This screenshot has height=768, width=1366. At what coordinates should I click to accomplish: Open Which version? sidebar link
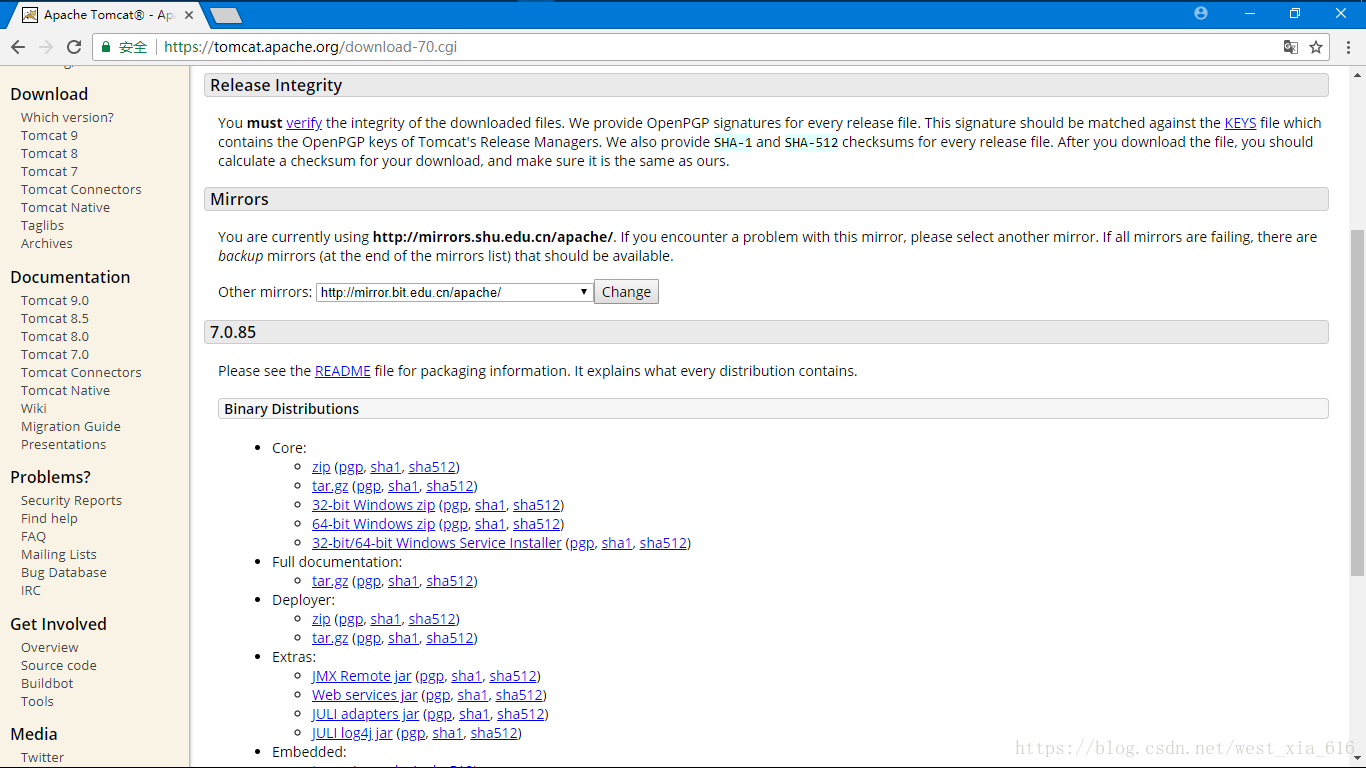coord(67,117)
